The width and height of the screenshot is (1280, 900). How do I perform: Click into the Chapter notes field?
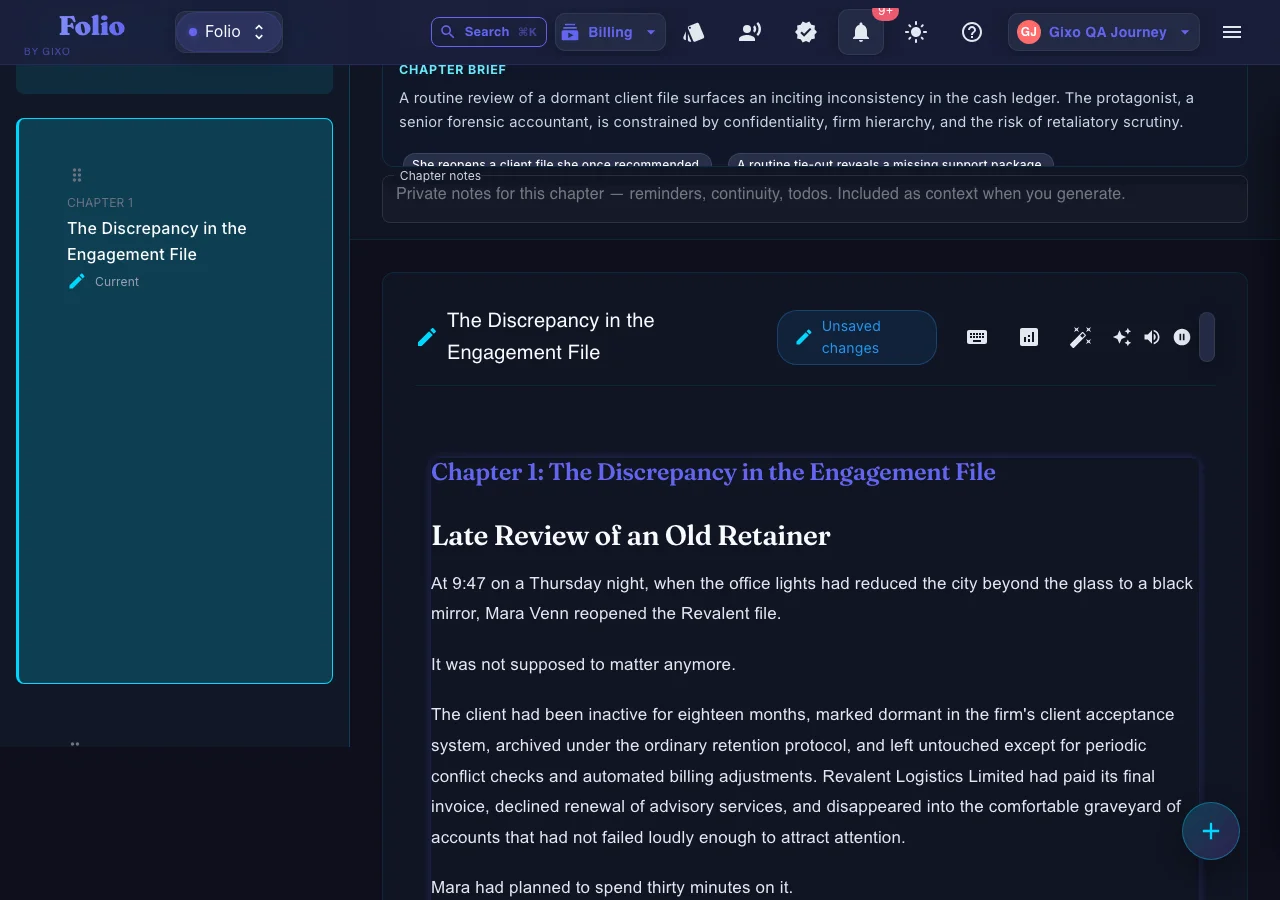(x=815, y=199)
